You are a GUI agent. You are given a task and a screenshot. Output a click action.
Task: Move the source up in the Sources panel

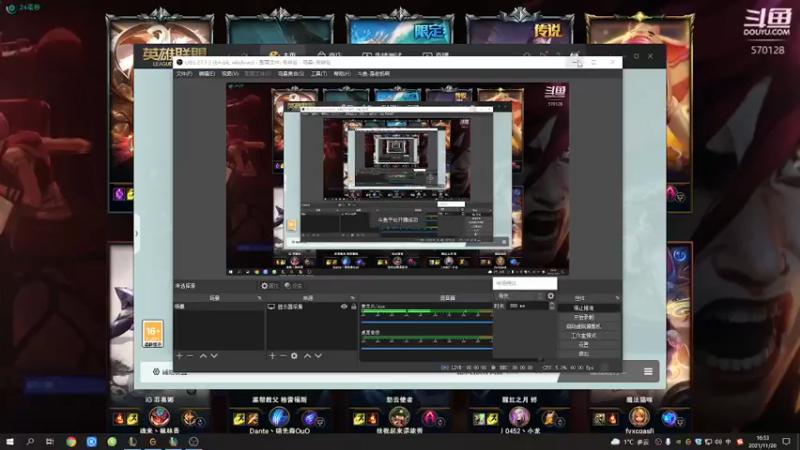(307, 356)
